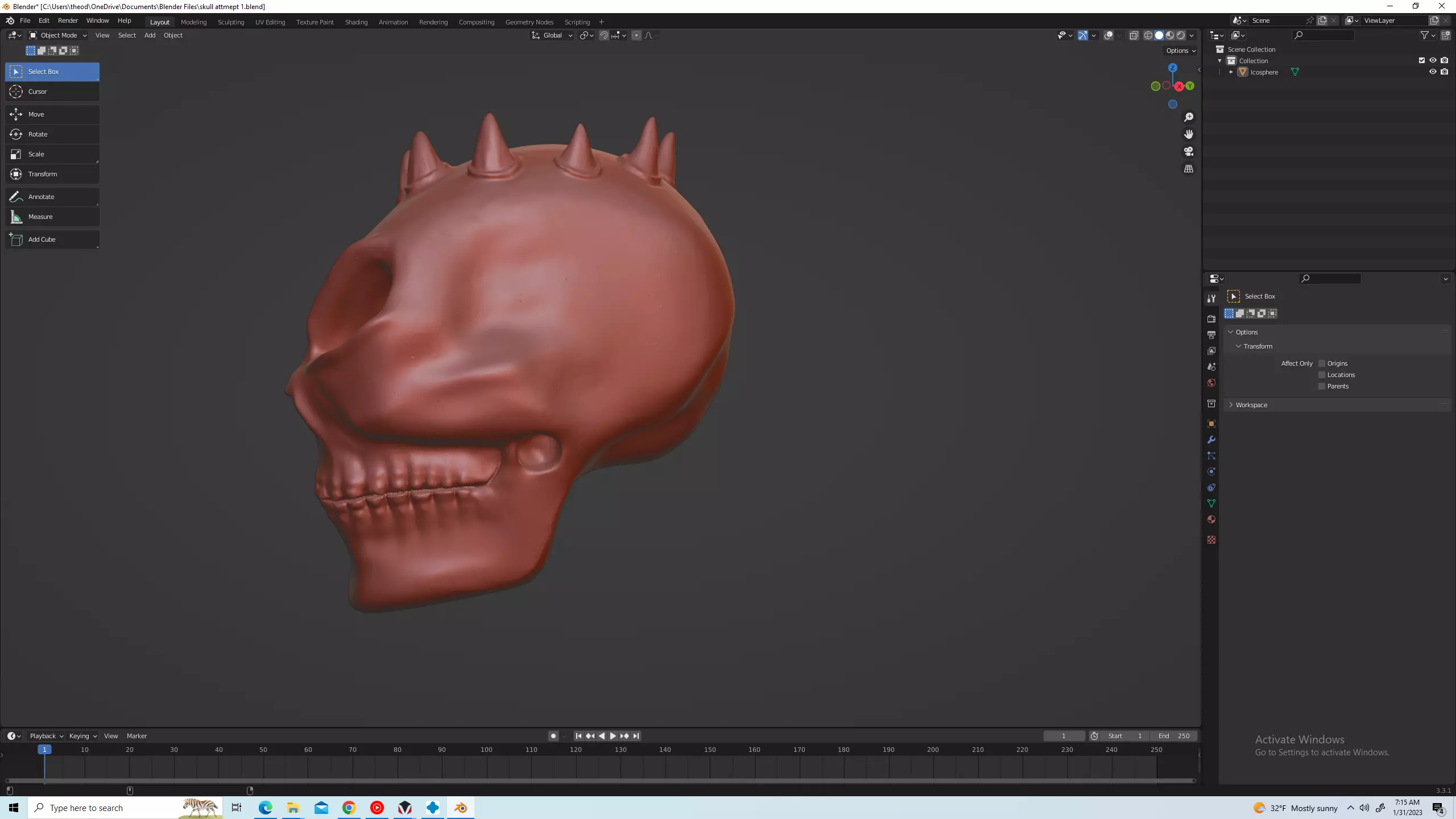Open the Modifier properties wrench tab
Image resolution: width=1456 pixels, height=819 pixels.
(1211, 440)
